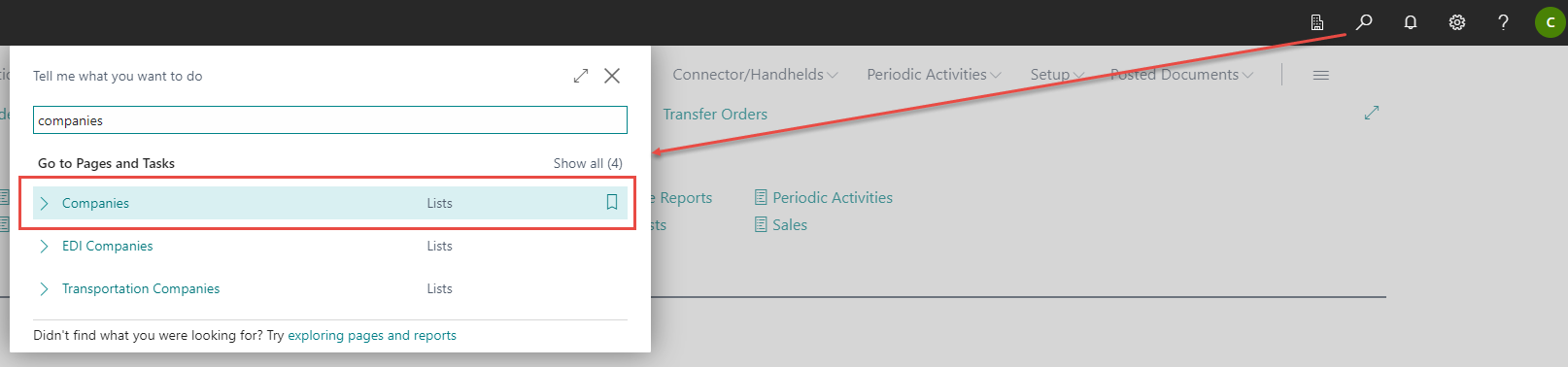Open the help question mark

(1503, 22)
